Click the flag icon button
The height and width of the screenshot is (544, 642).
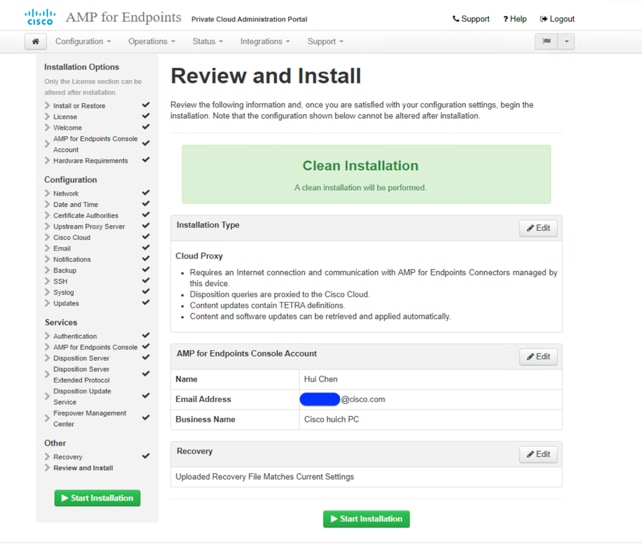pos(546,41)
